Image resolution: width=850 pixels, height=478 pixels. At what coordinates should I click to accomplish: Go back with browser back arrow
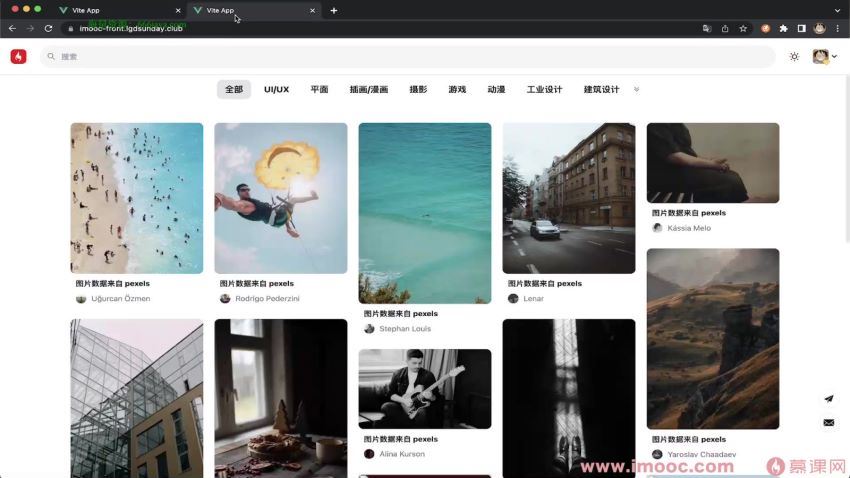click(x=12, y=28)
